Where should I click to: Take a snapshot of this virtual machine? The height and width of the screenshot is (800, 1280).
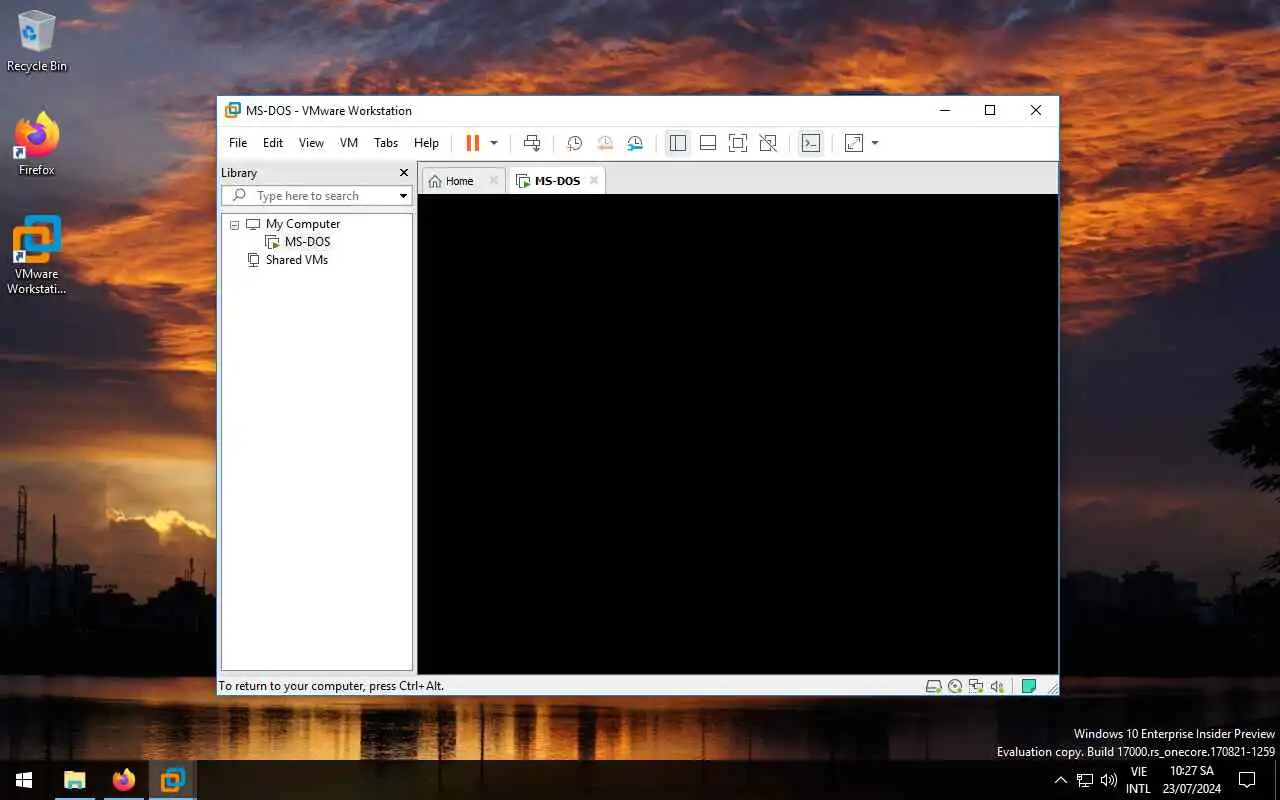pos(575,143)
